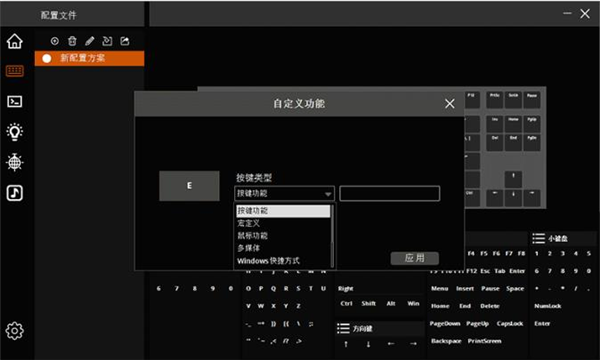
Task: Pick Menu in the key list
Action: coord(440,288)
